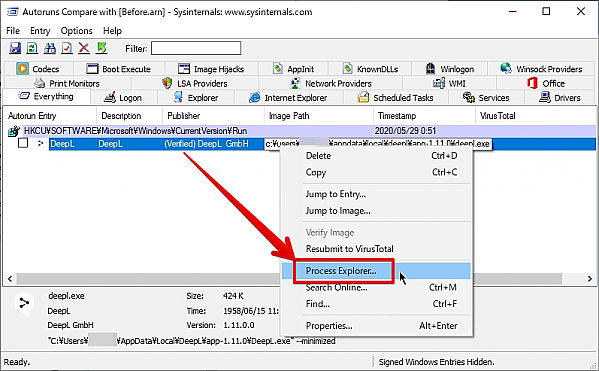
Task: Open the Help menu
Action: point(112,31)
